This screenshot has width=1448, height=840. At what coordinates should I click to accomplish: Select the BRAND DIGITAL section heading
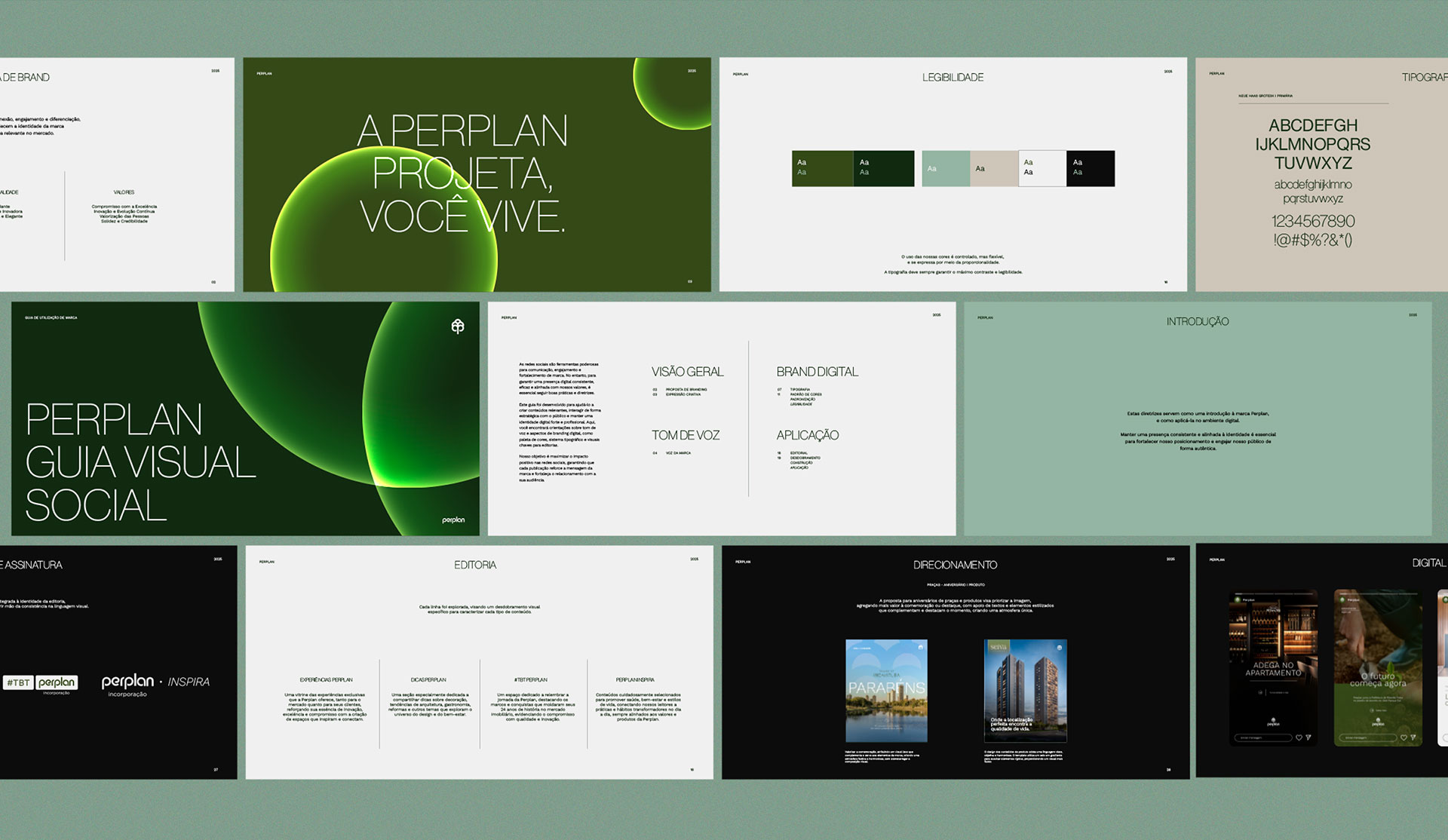pyautogui.click(x=817, y=372)
